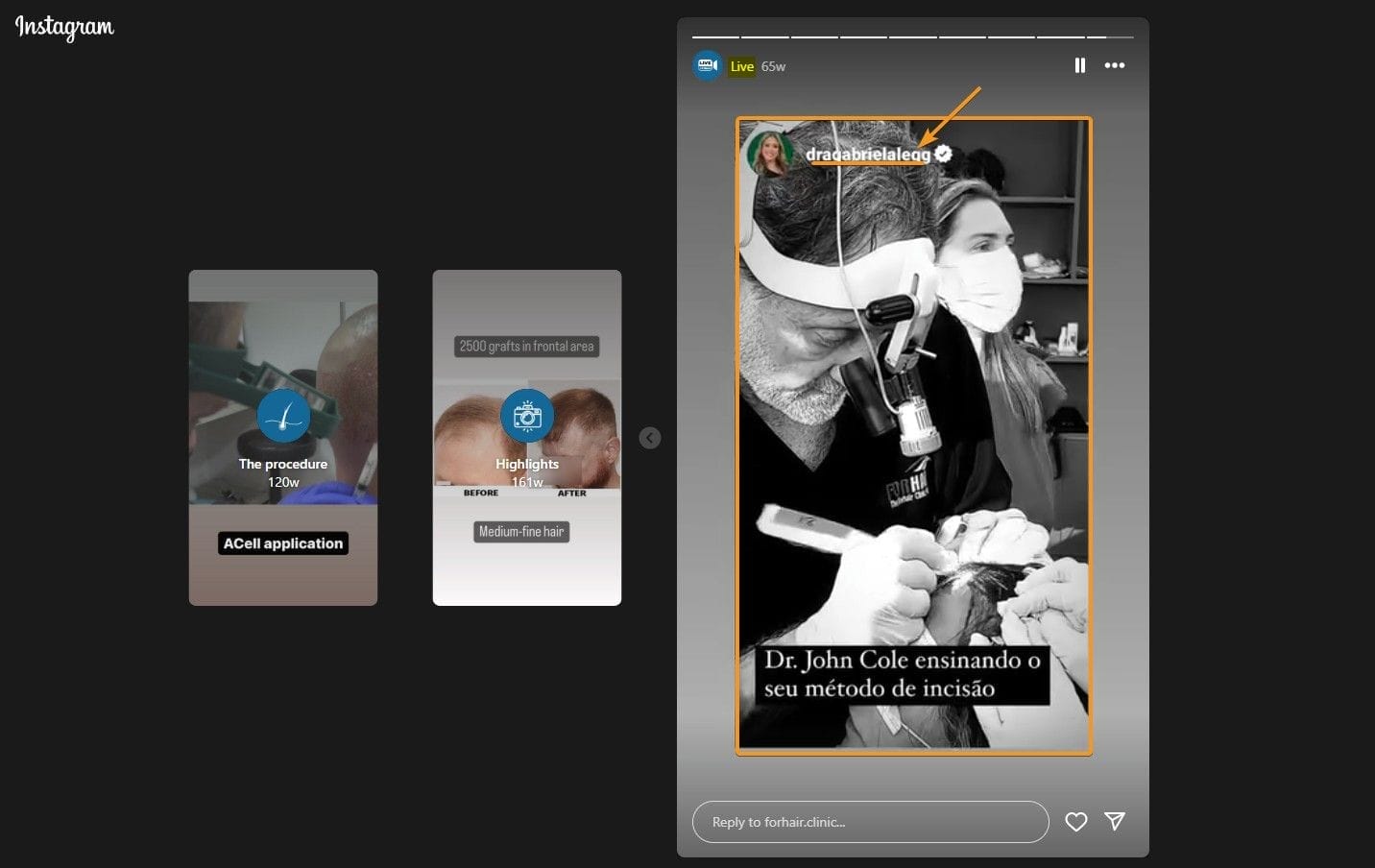Click the Instagram logo

(x=63, y=29)
